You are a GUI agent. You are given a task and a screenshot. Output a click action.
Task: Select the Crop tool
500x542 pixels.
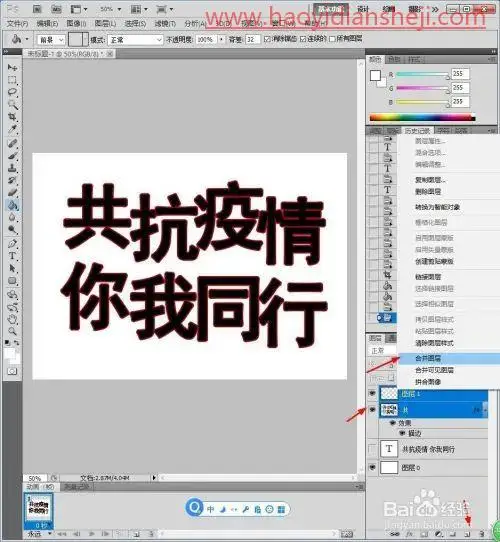pos(12,117)
